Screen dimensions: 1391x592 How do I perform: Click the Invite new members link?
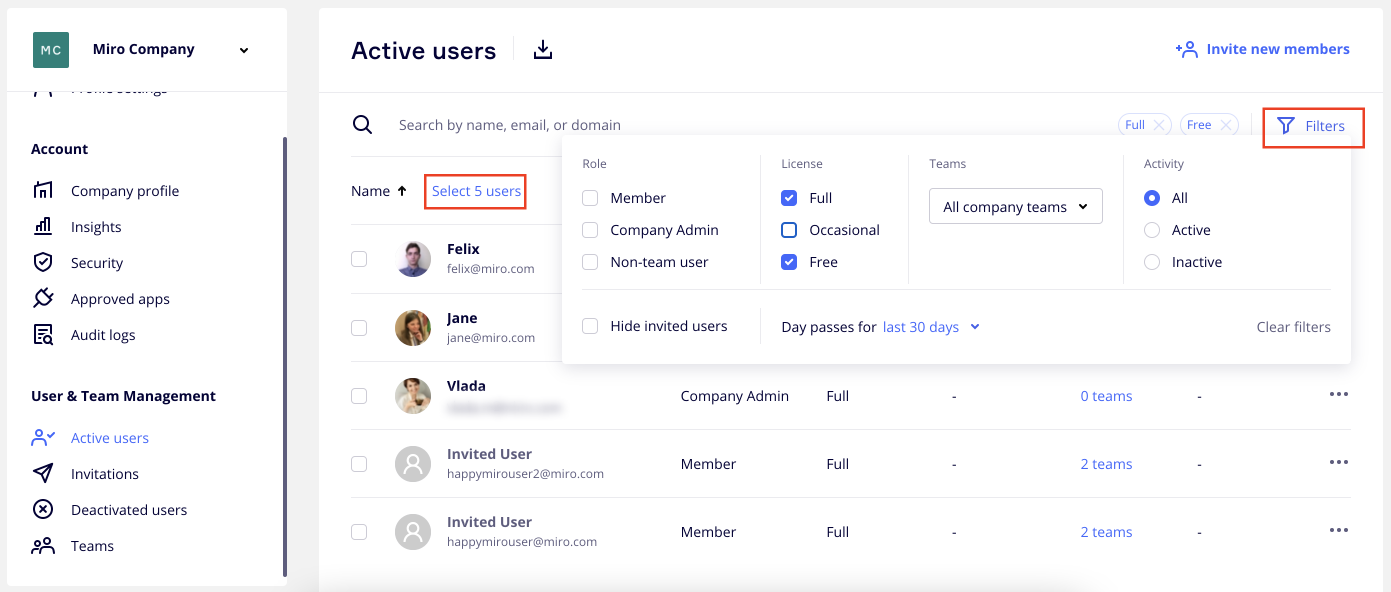point(1263,49)
